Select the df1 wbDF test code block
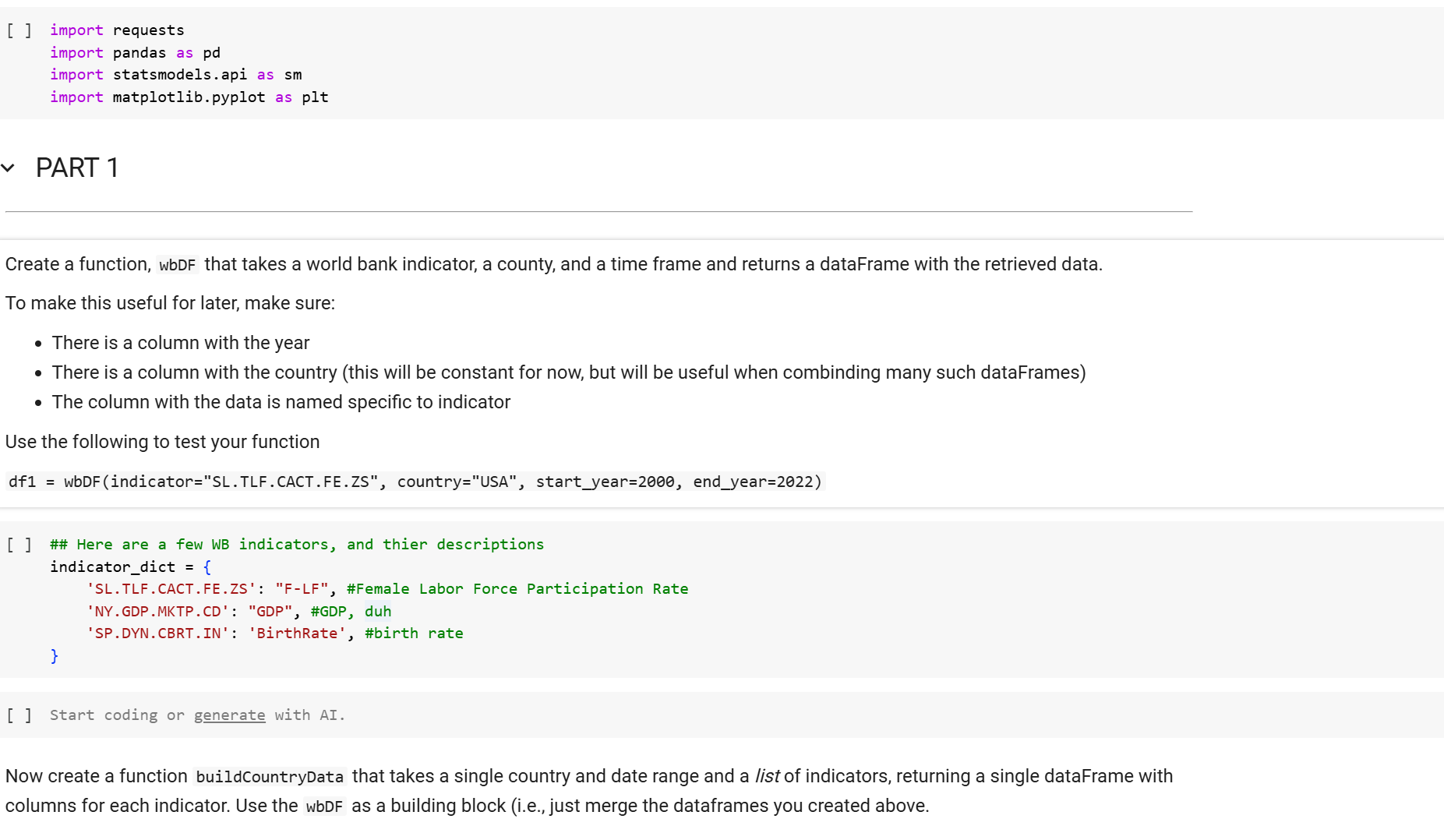 pyautogui.click(x=414, y=482)
